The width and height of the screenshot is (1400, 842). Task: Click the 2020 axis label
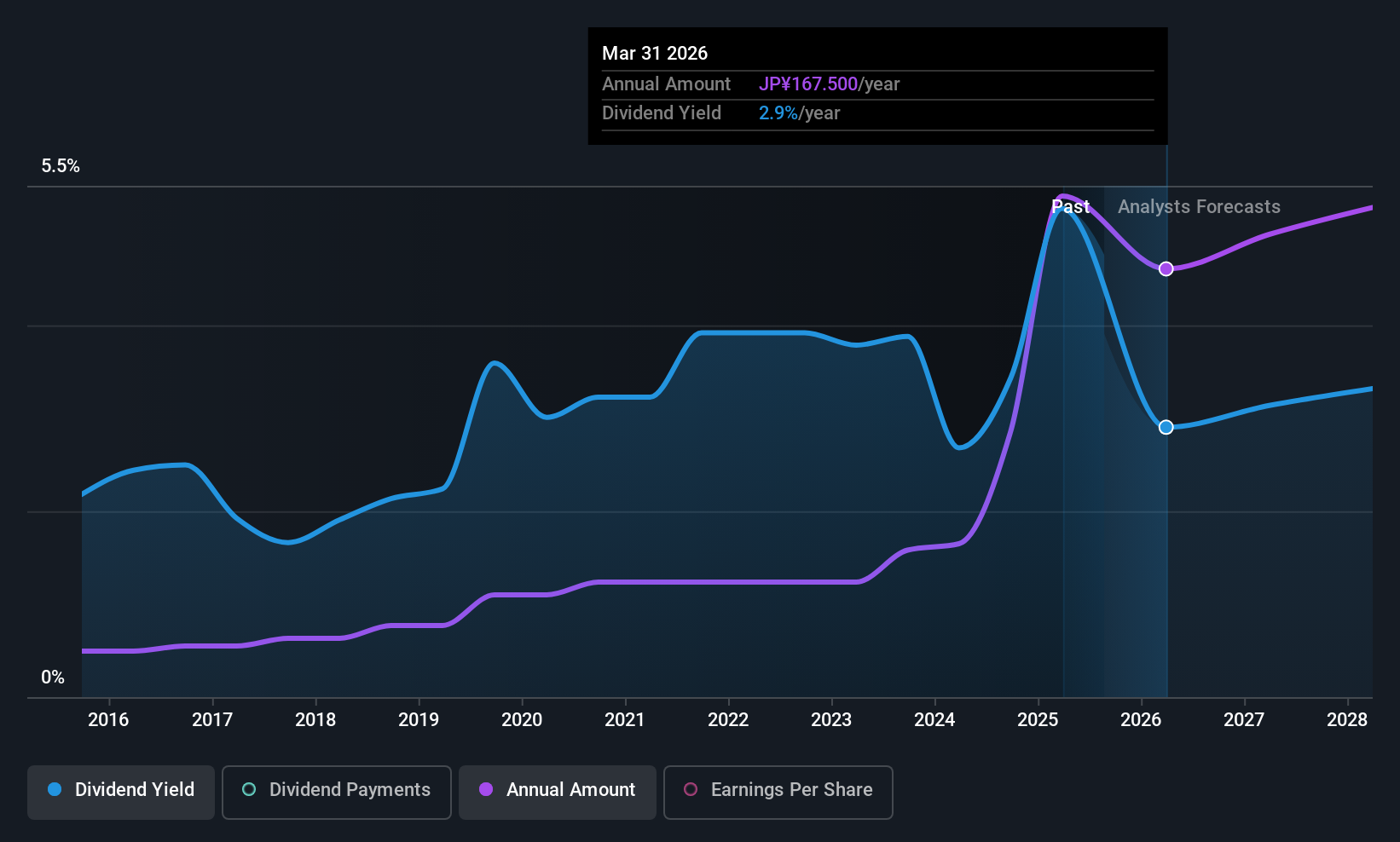tap(522, 719)
